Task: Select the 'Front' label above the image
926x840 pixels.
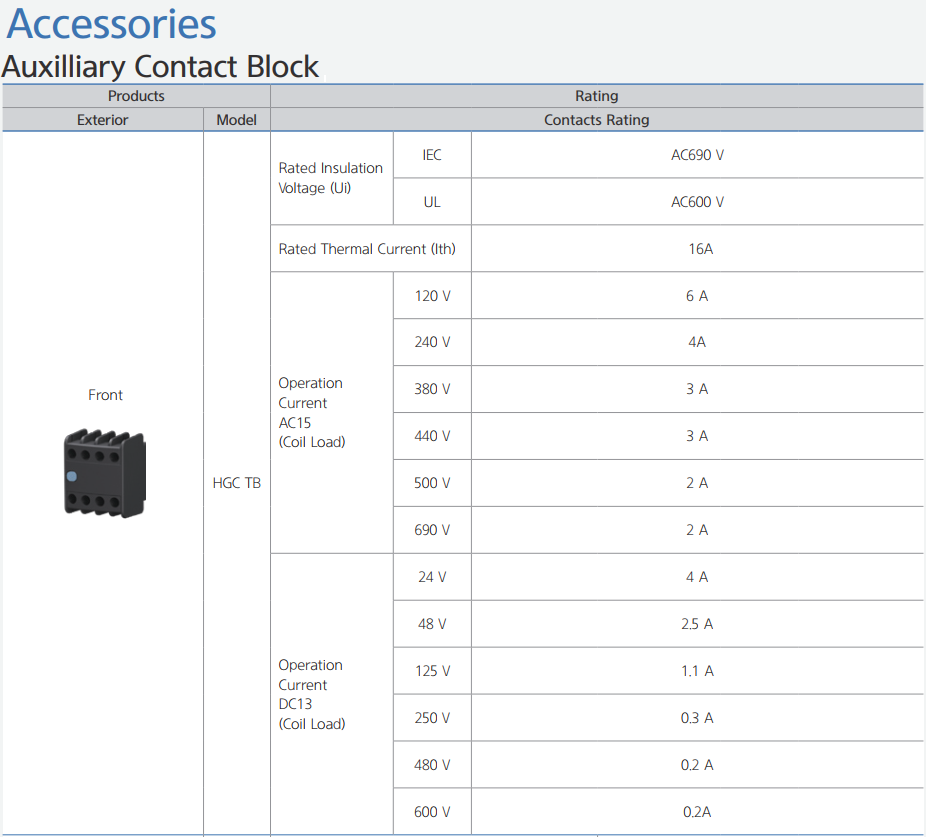Action: coord(105,395)
